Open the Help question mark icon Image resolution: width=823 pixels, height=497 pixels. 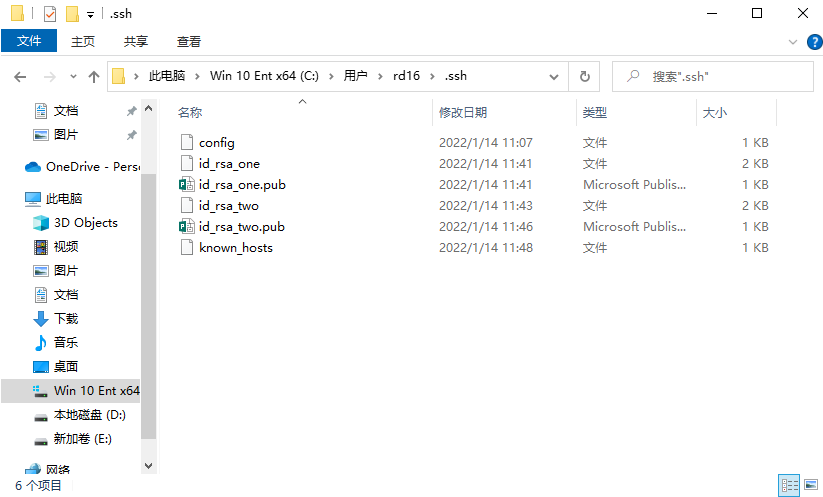point(815,42)
